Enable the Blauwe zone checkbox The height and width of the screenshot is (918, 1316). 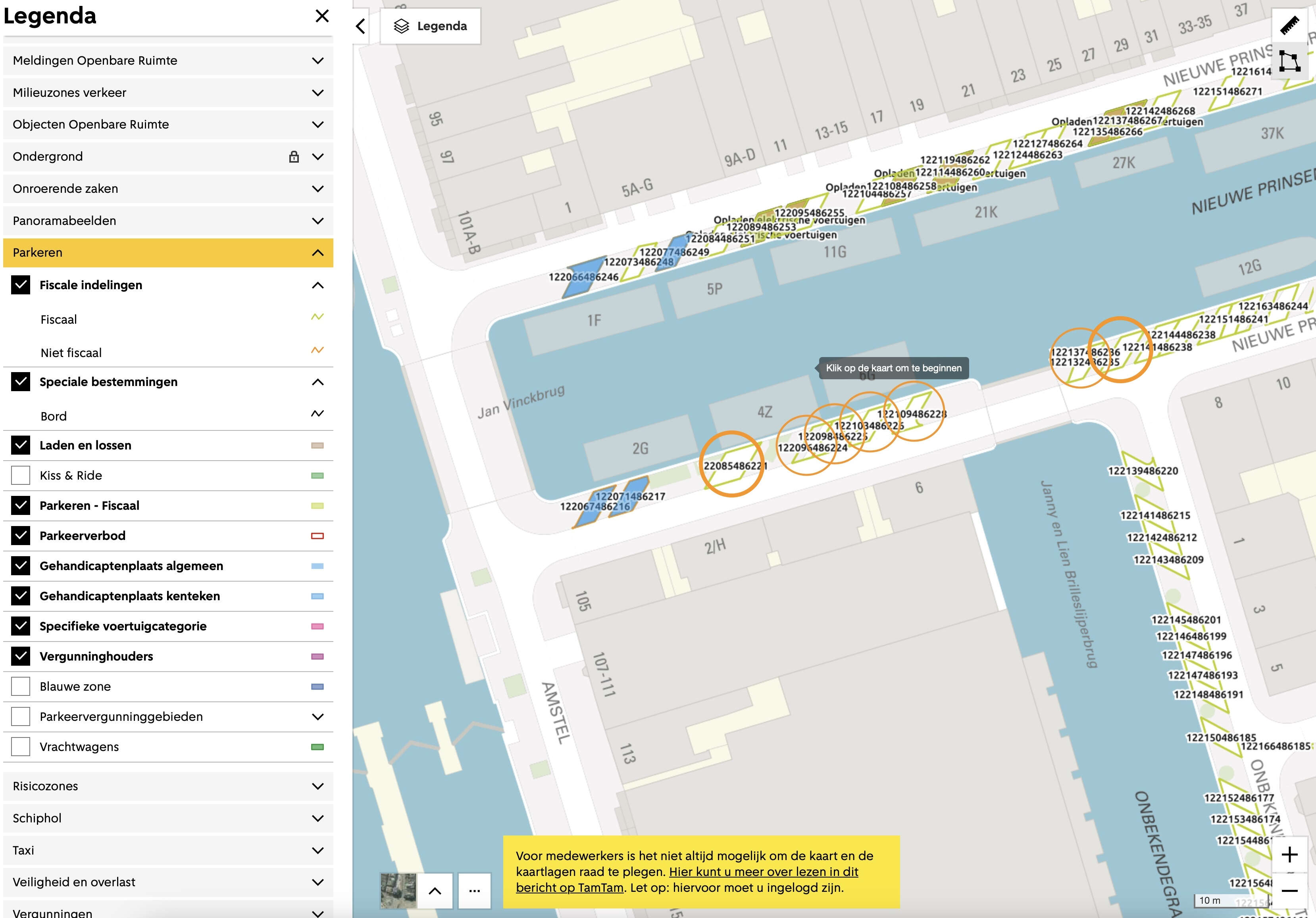[x=21, y=686]
